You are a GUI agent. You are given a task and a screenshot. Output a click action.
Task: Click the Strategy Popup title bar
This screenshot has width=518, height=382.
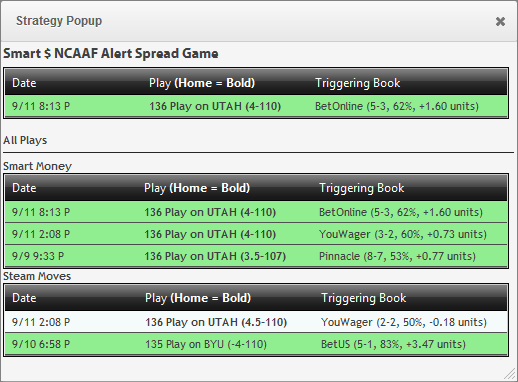(x=259, y=21)
